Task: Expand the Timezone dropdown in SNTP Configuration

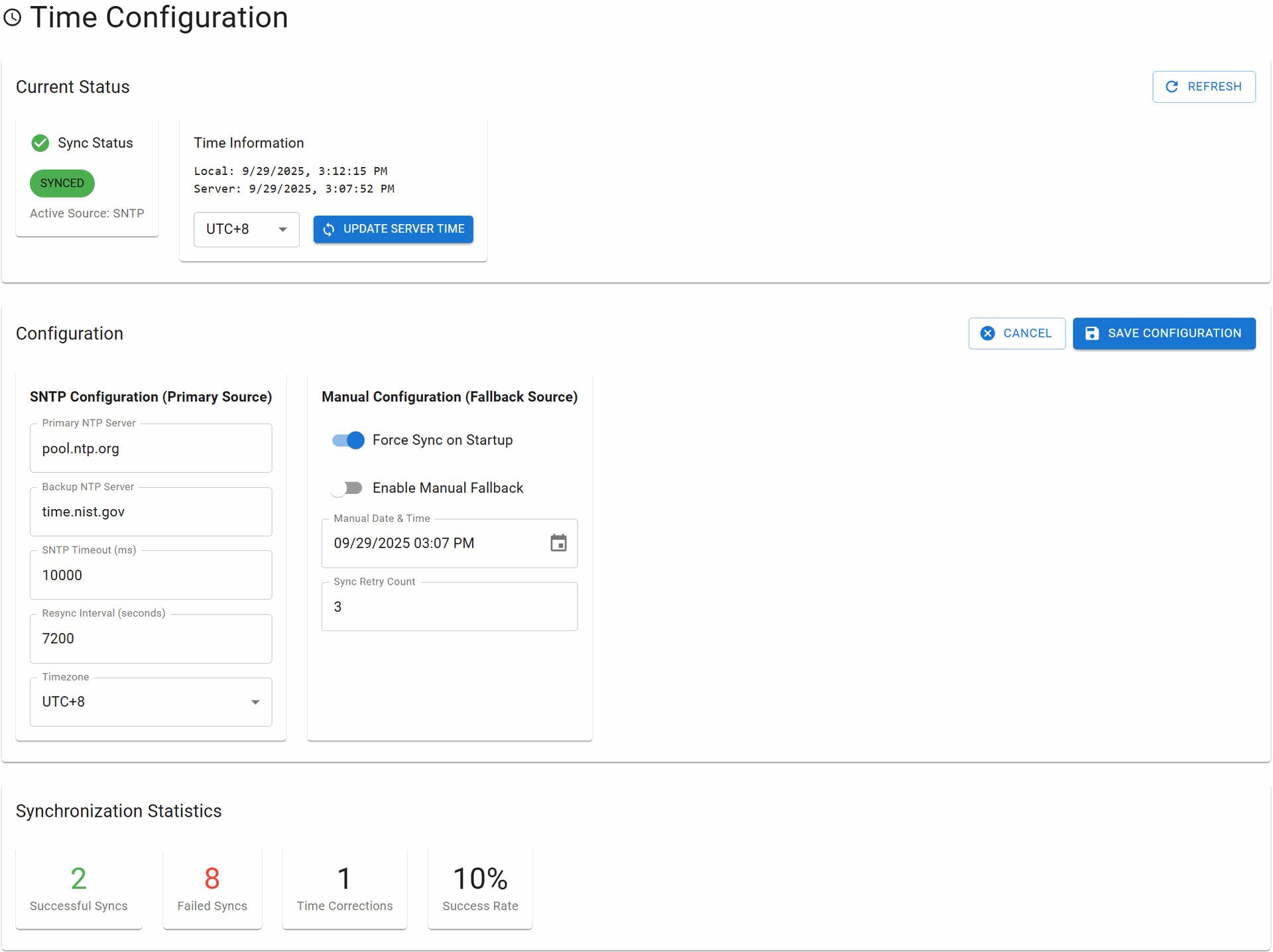Action: 151,701
